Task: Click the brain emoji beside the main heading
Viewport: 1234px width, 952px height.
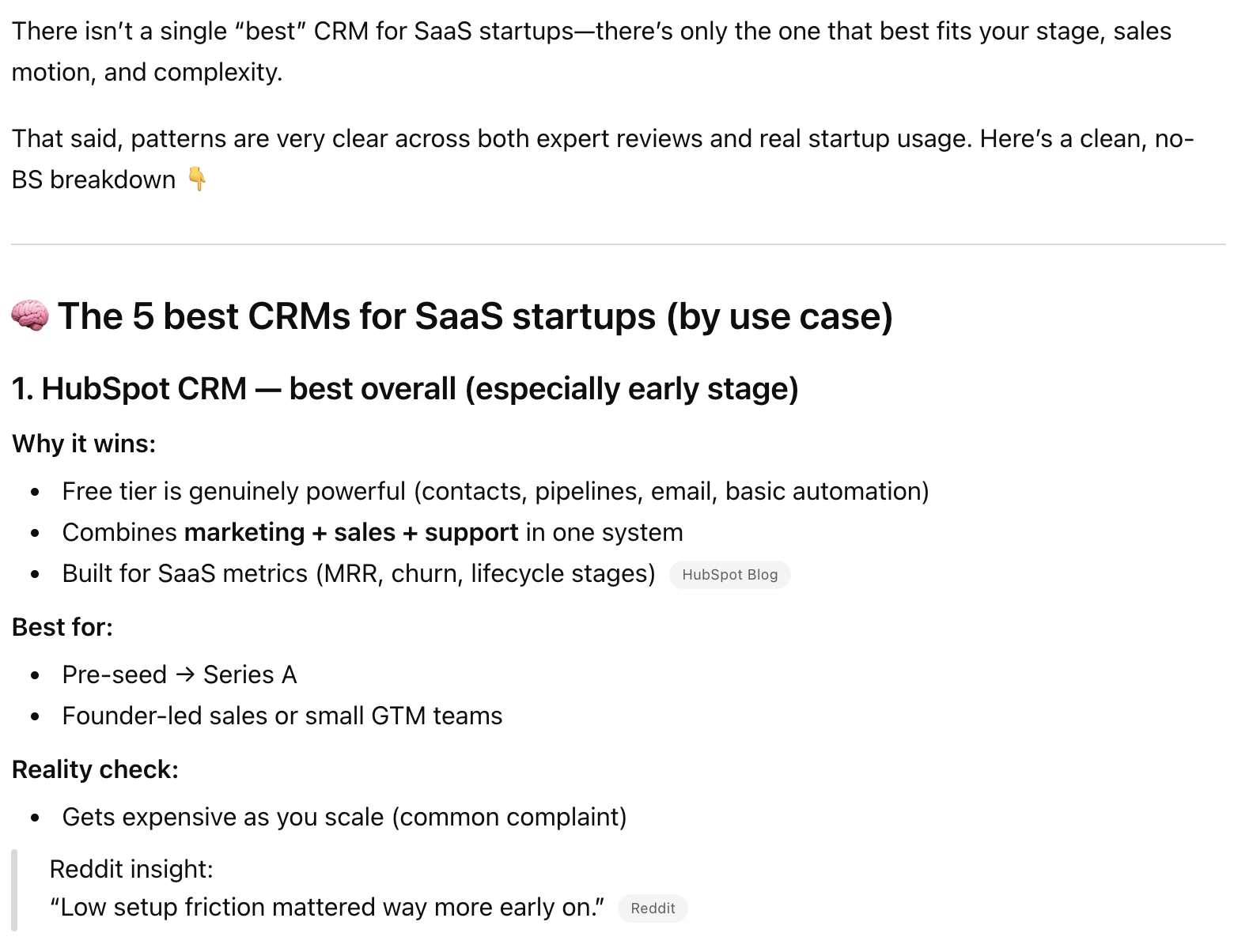Action: (30, 316)
